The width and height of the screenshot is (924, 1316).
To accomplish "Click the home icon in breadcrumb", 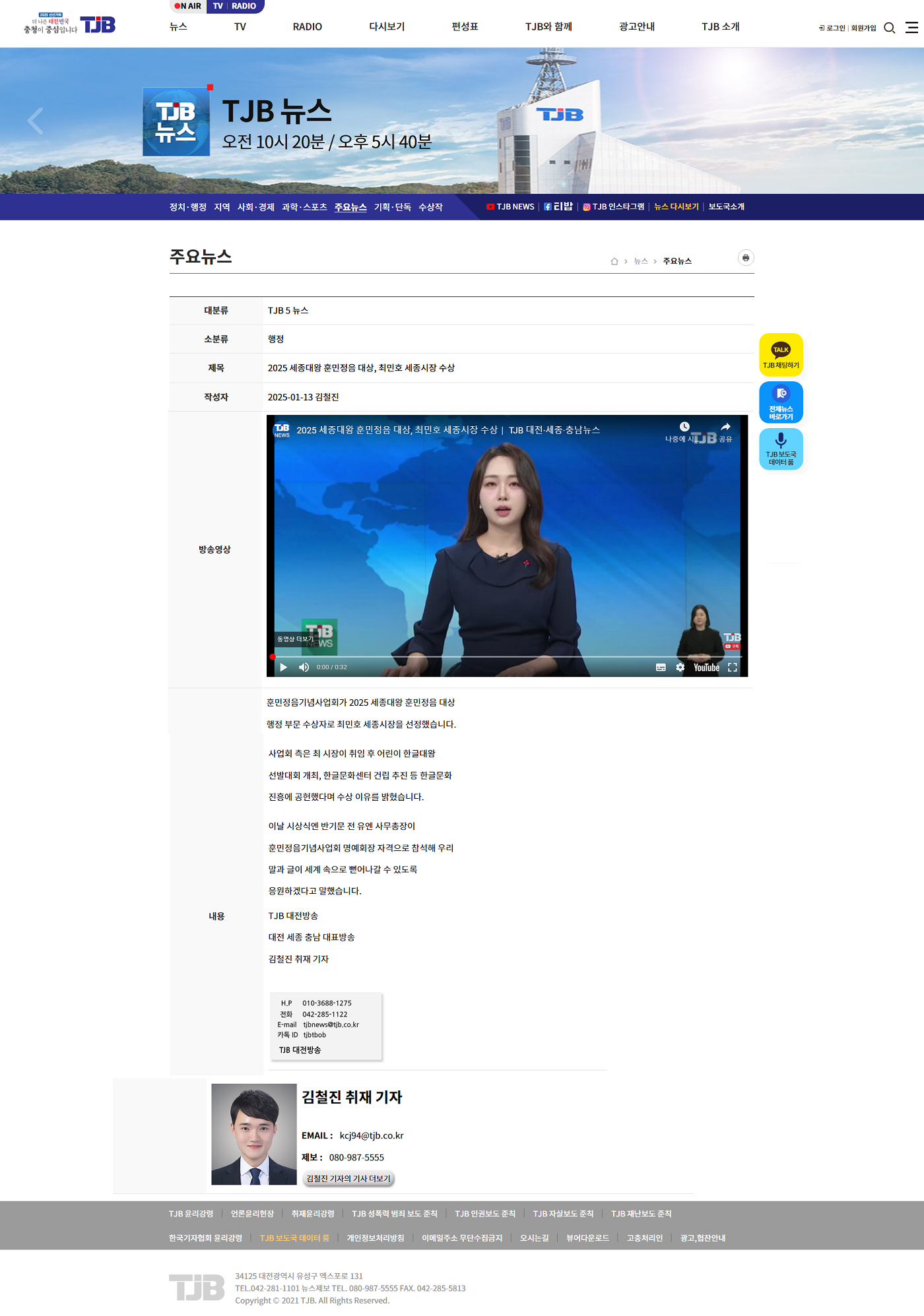I will tap(614, 262).
